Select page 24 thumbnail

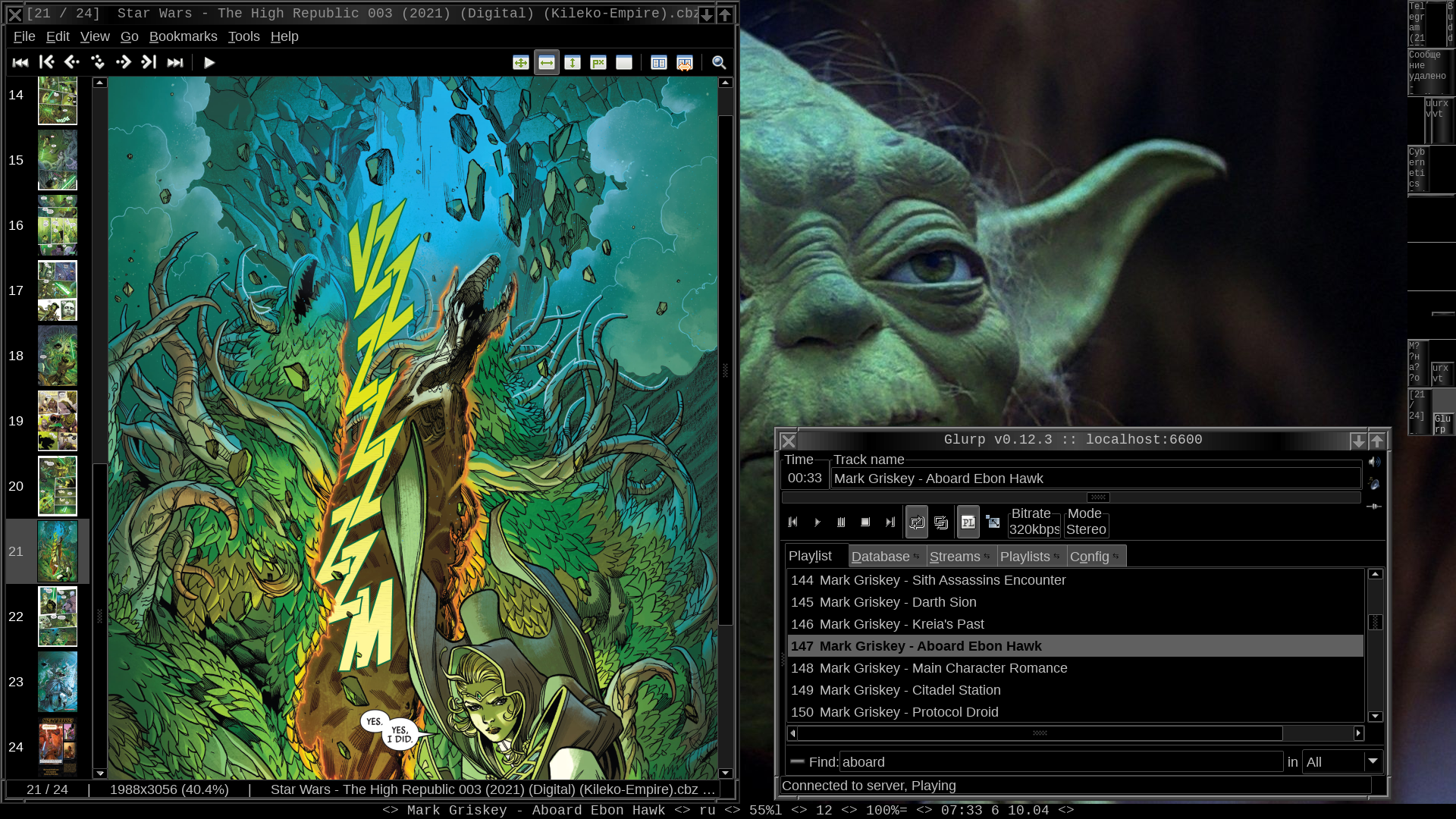click(58, 747)
